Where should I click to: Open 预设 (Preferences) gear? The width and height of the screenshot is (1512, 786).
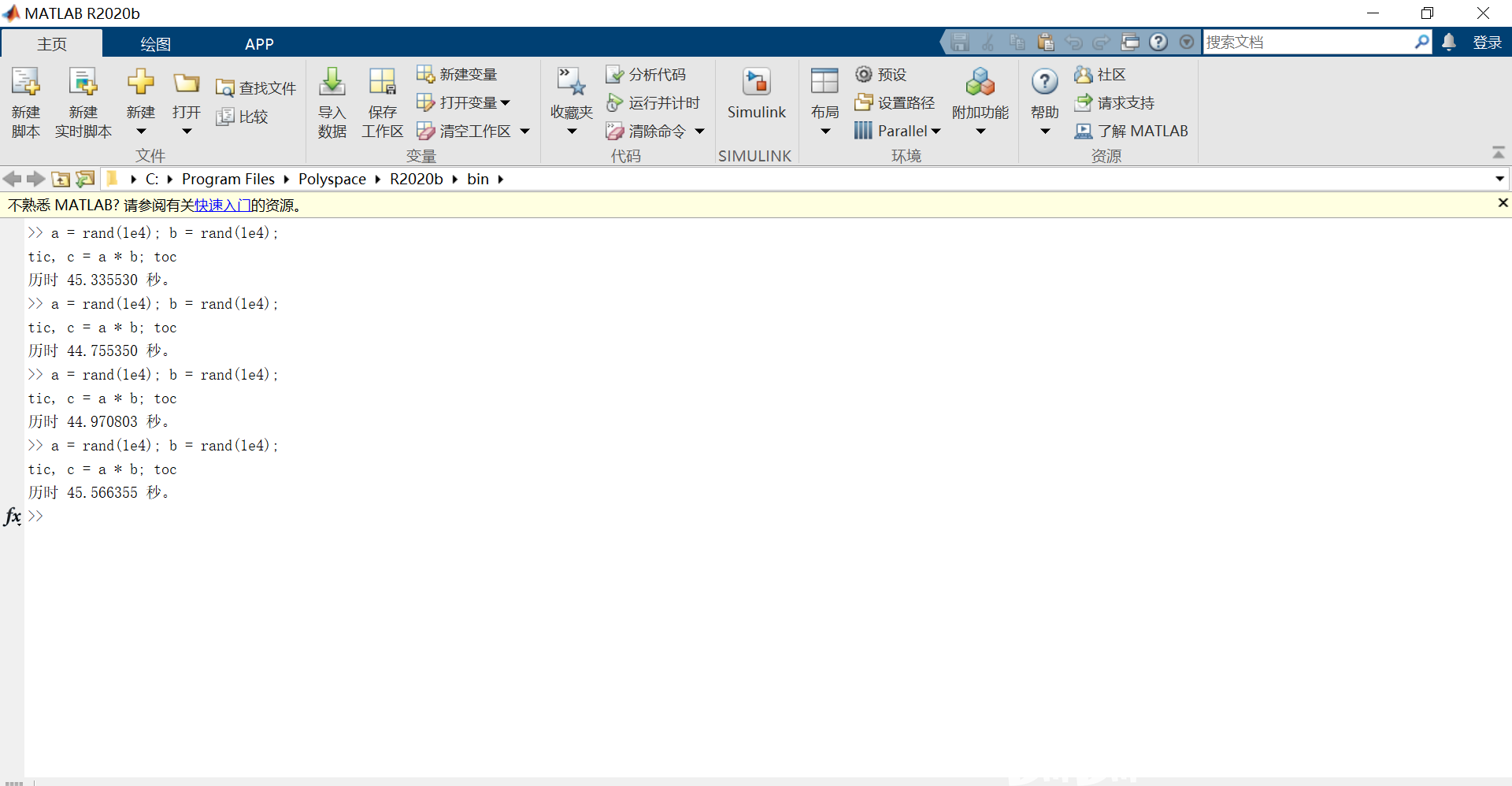[881, 74]
